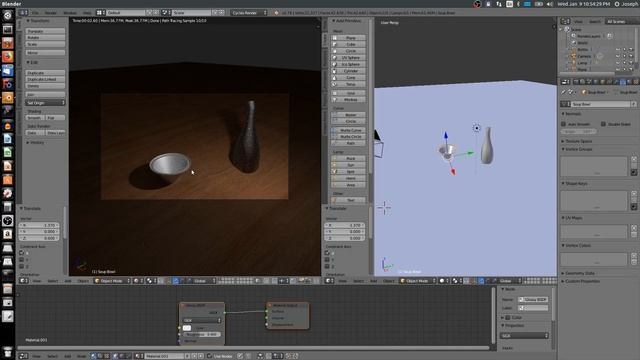The height and width of the screenshot is (360, 640).
Task: Open Object Mode dropdown in left viewport
Action: point(112,281)
